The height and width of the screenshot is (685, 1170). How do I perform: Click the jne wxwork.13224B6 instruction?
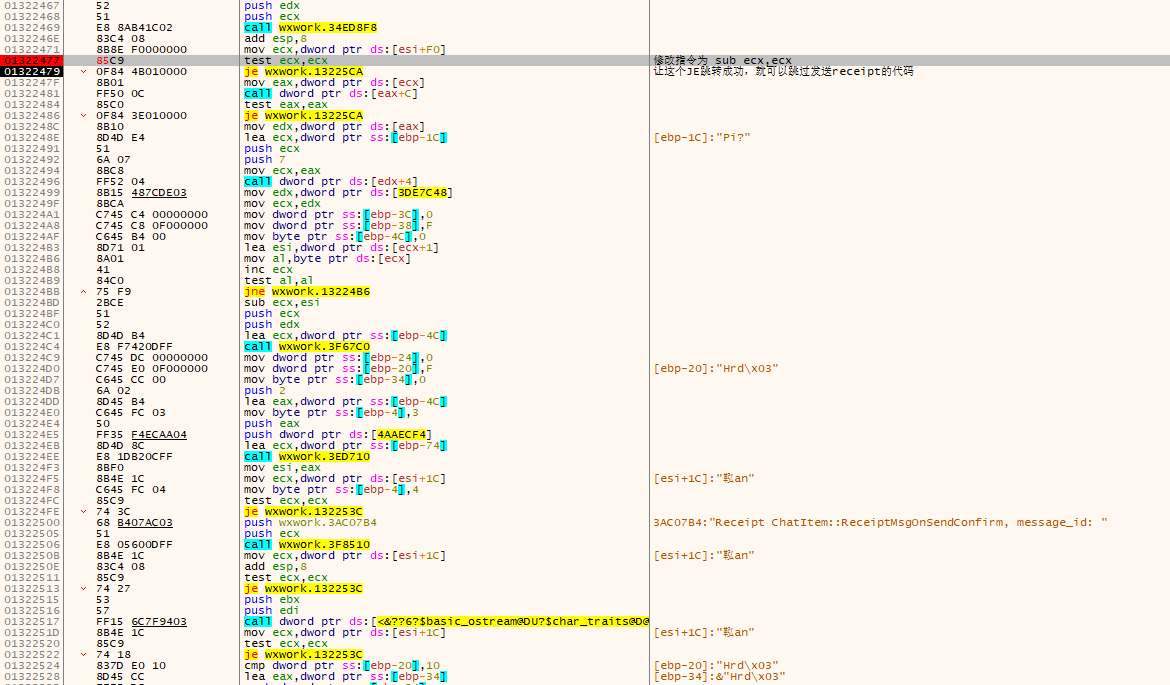coord(307,292)
